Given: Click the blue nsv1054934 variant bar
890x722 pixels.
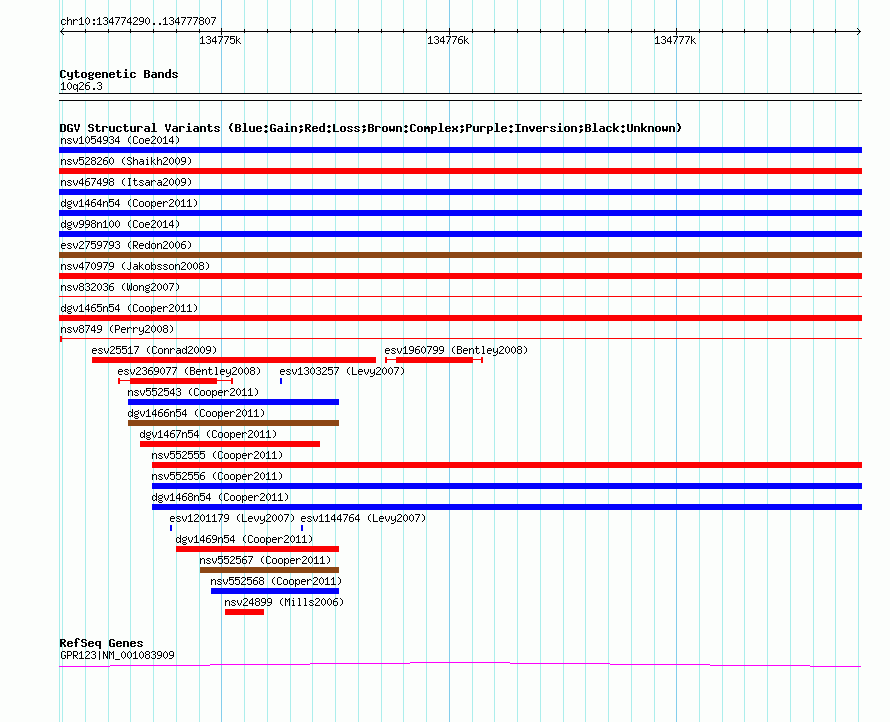Looking at the screenshot, I should pos(460,150).
